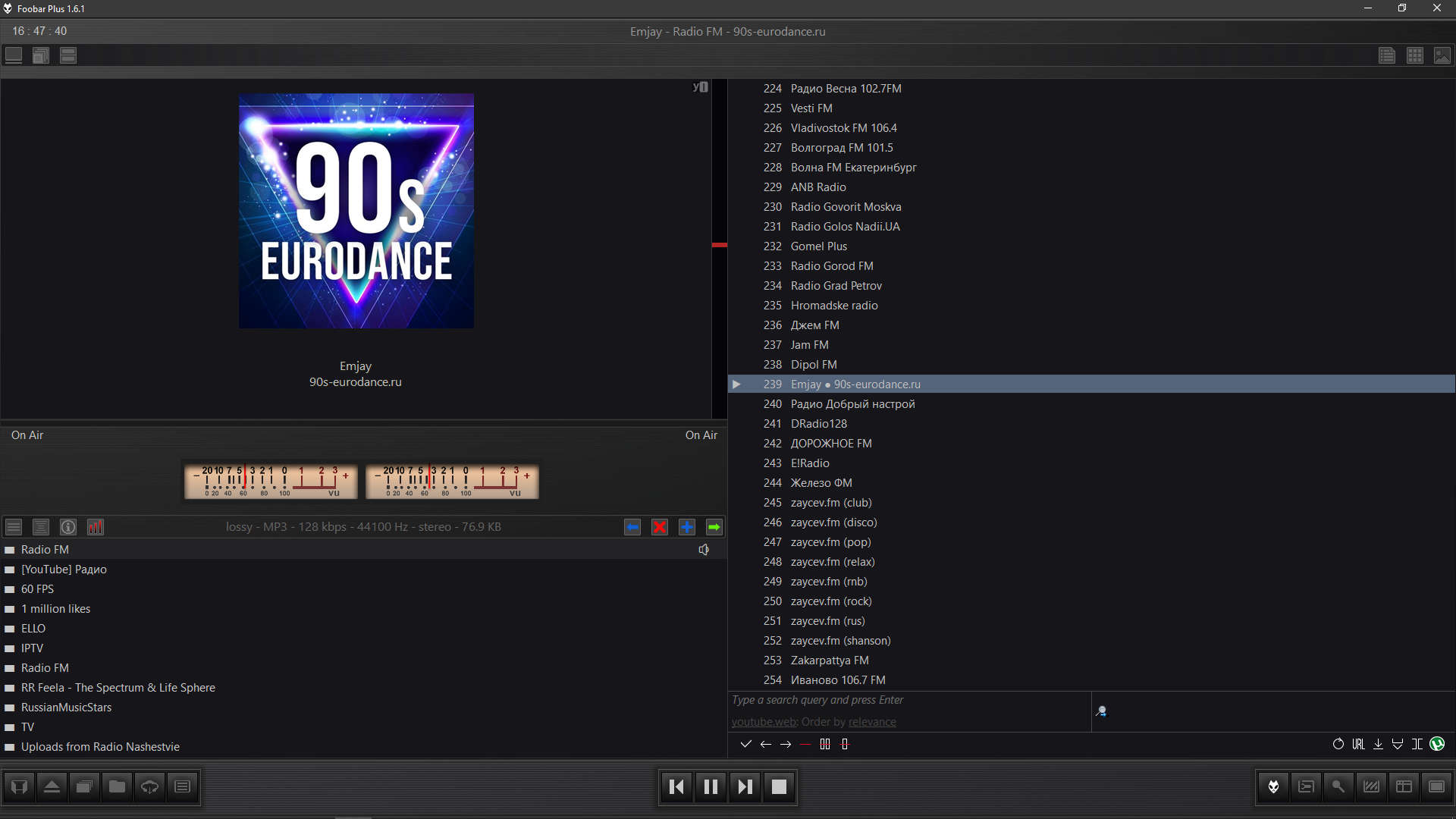Toggle the grid view icon at top right
This screenshot has width=1456, height=819.
click(x=1415, y=55)
